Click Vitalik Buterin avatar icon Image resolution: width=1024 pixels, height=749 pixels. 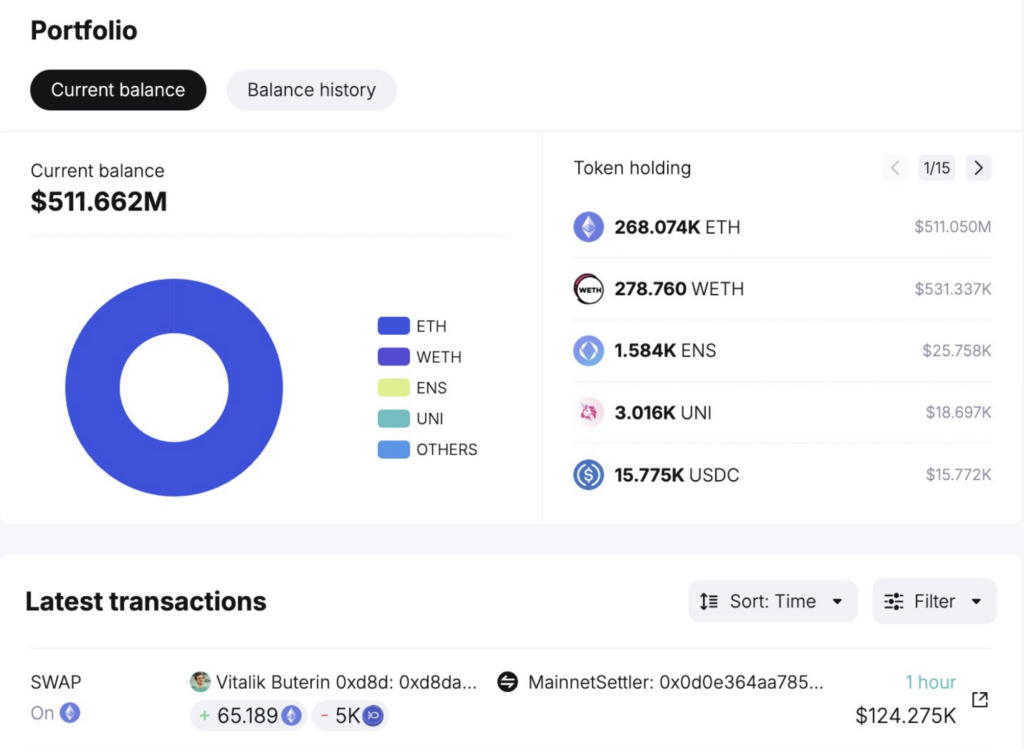click(x=200, y=682)
